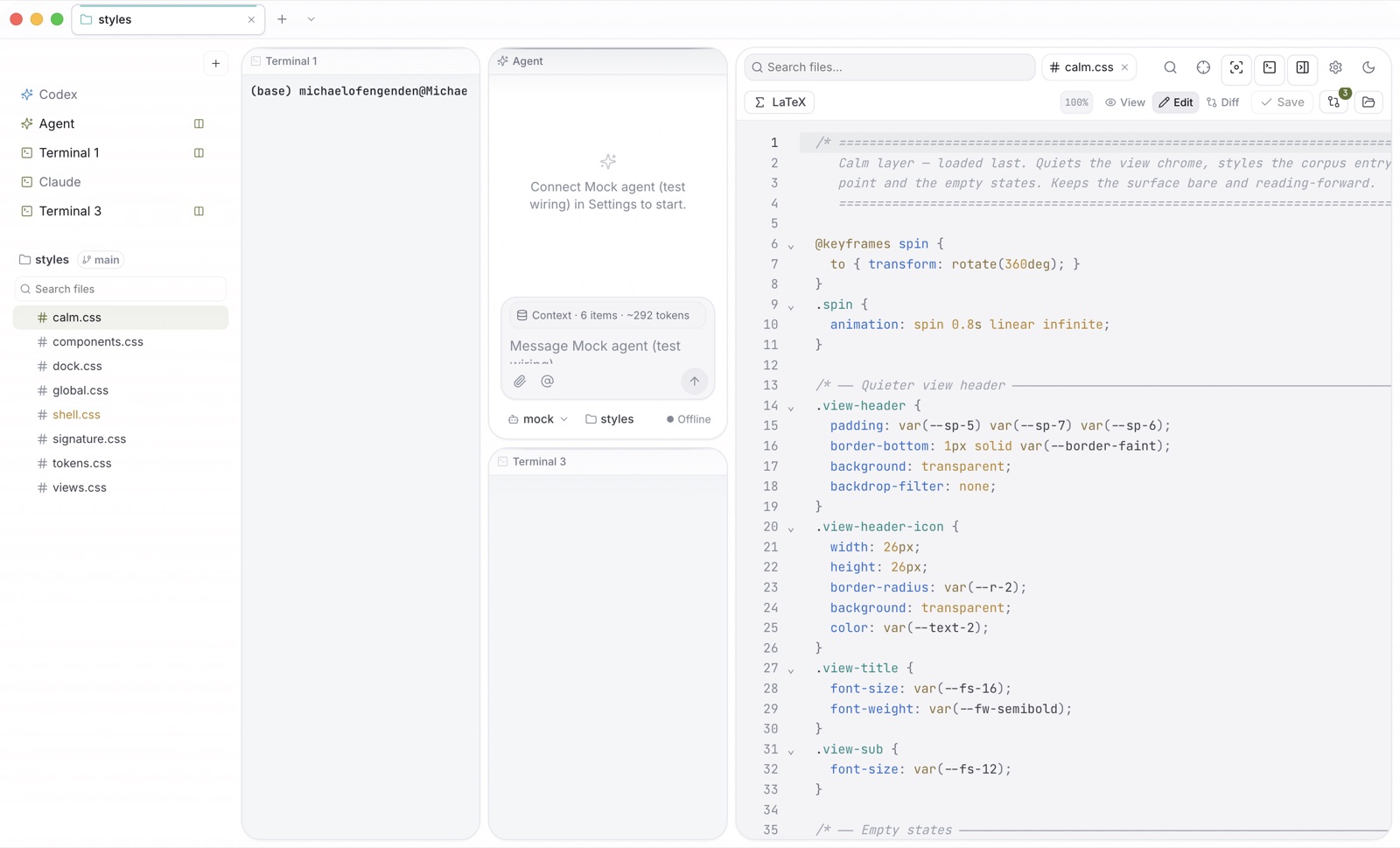
Task: Switch to Edit mode
Action: coord(1176,102)
